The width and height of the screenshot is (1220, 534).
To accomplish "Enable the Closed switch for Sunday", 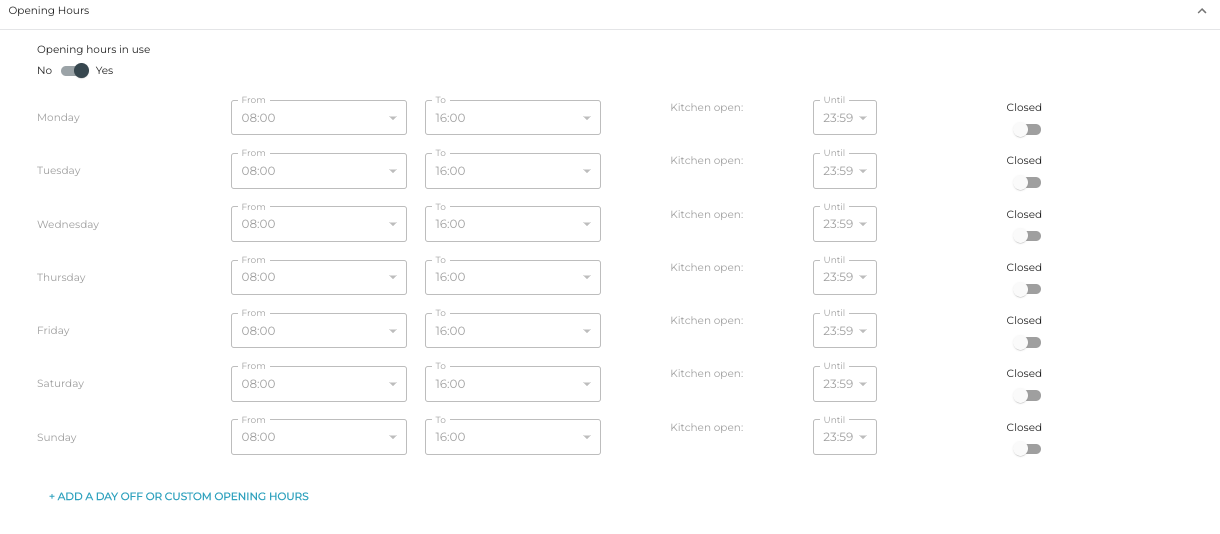I will tap(1027, 449).
